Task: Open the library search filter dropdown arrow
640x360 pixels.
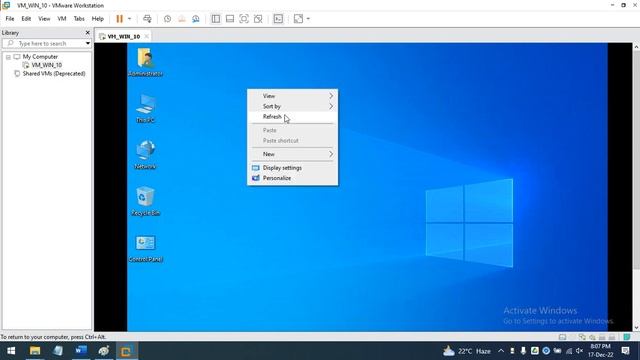Action: pos(87,43)
